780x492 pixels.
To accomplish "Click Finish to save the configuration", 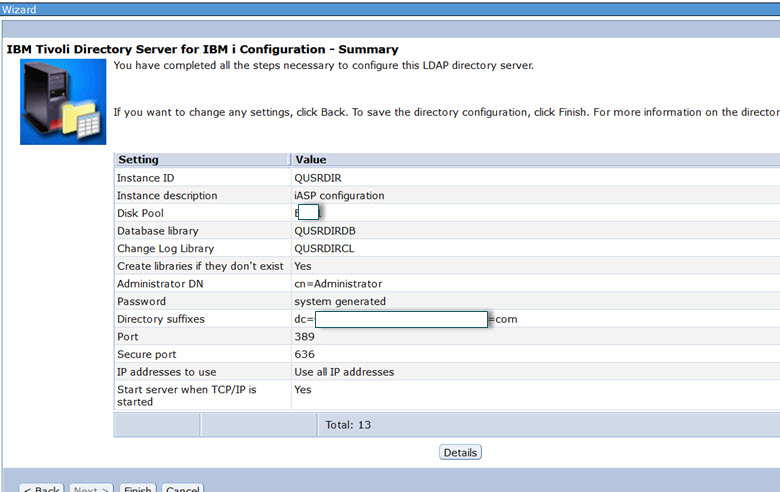I will 137,489.
